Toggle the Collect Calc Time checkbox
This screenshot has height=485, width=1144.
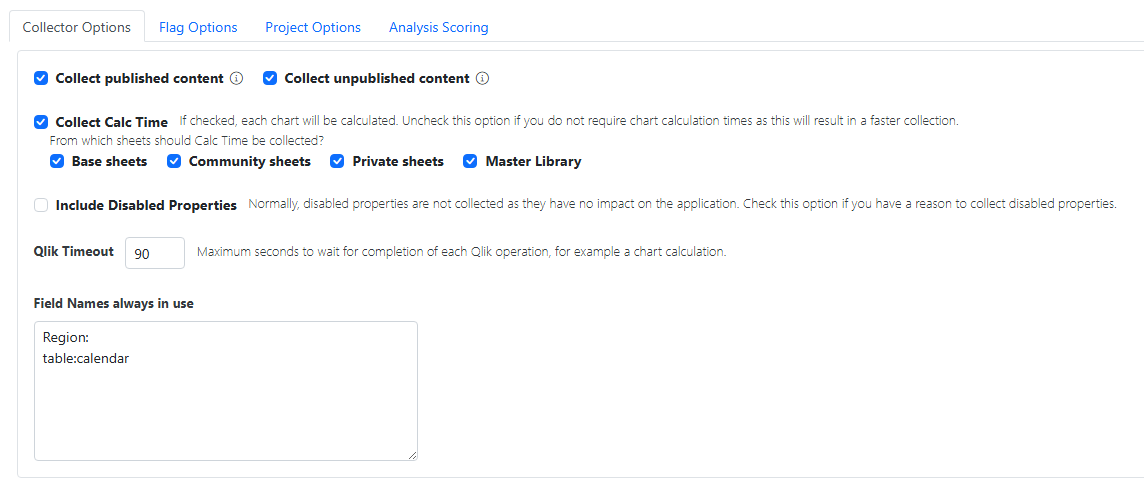click(x=41, y=122)
